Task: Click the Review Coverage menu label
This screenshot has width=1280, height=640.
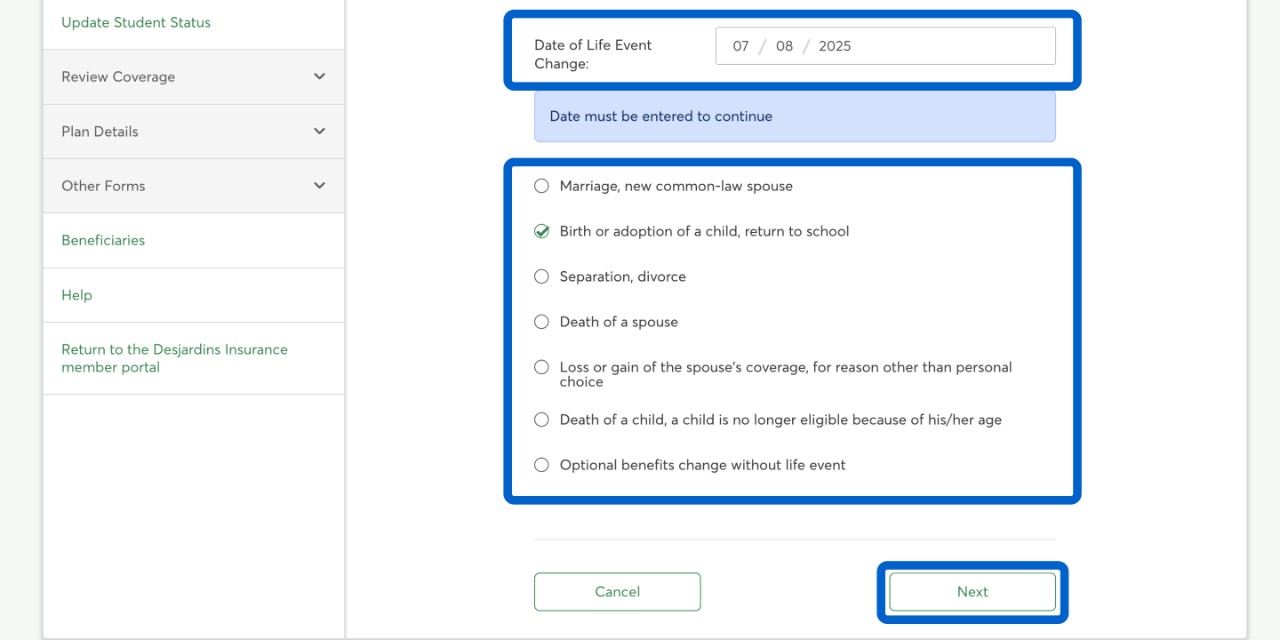Action: [x=118, y=77]
